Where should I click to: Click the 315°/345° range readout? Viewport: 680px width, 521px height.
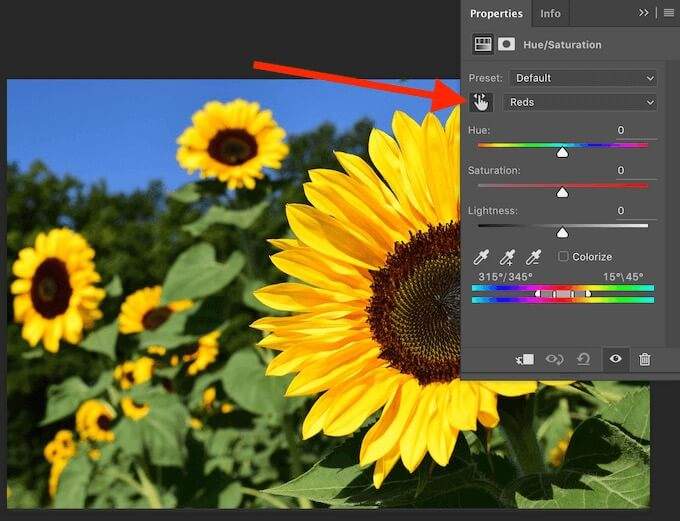point(505,277)
